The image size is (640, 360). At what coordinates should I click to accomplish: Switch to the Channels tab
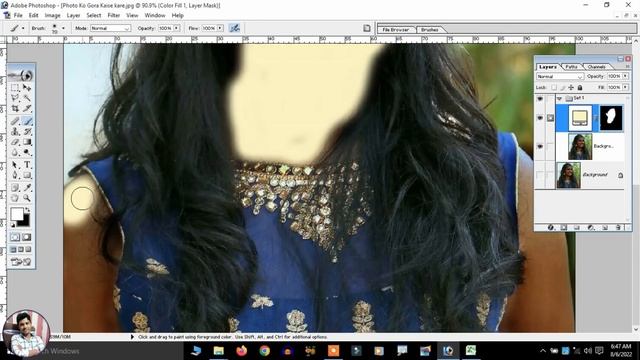(x=596, y=67)
